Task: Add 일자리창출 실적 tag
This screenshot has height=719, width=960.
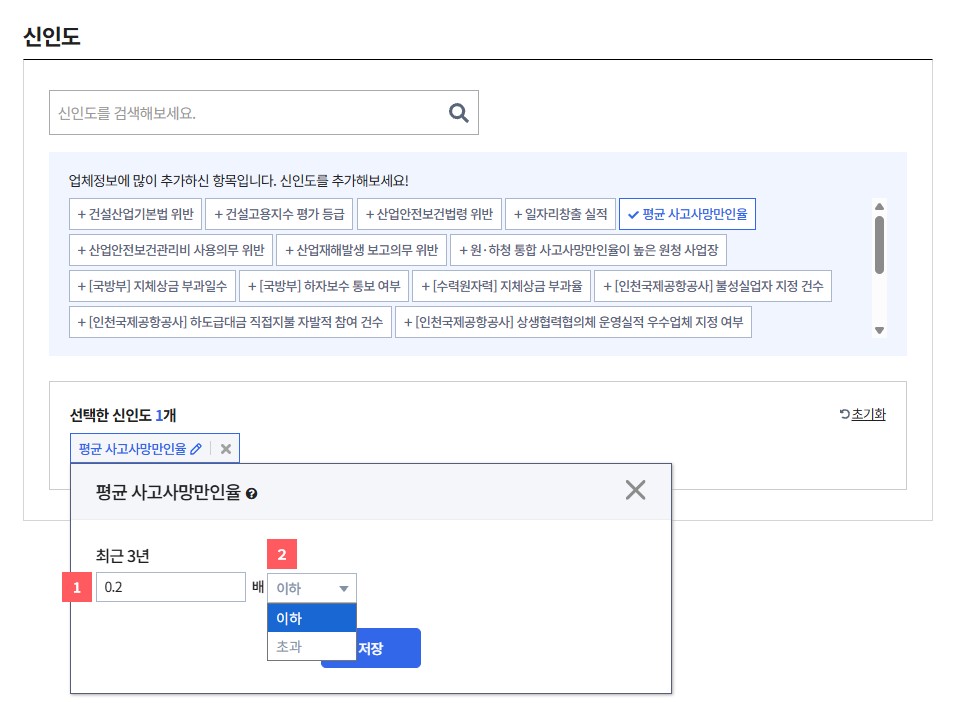Action: [560, 214]
